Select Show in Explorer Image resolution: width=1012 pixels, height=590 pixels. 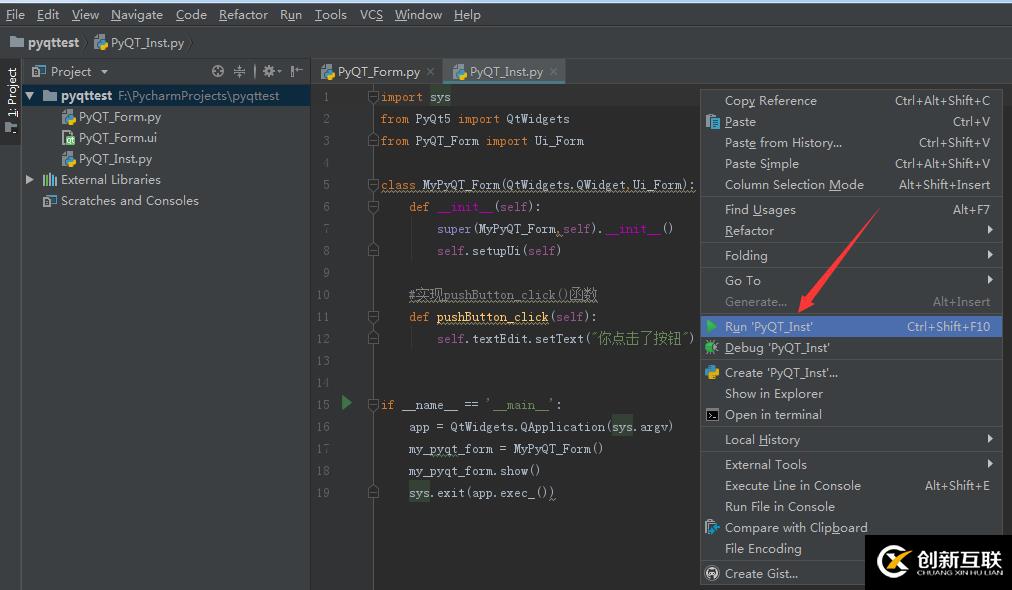click(851, 393)
